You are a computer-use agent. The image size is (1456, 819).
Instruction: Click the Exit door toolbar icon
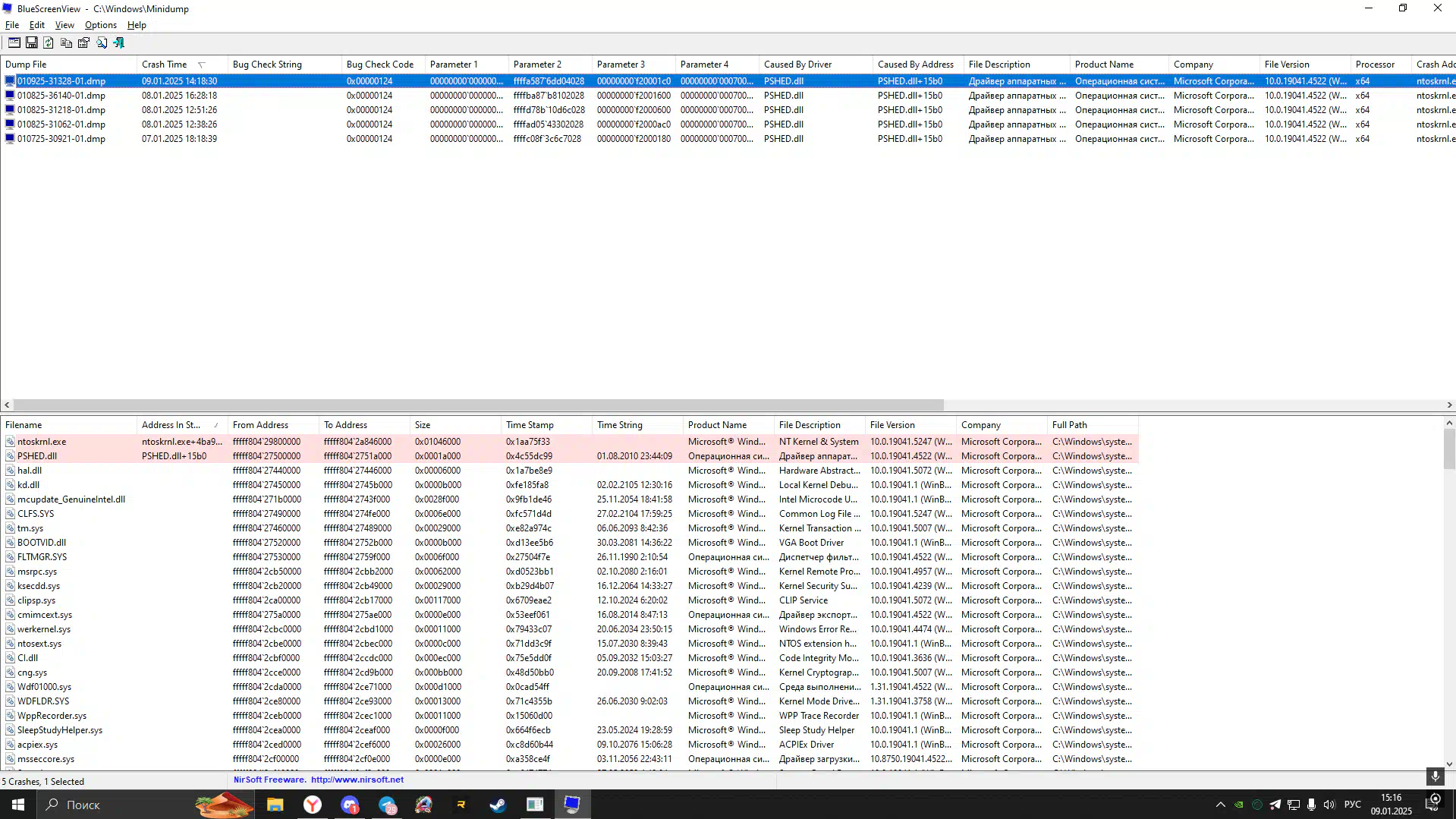pyautogui.click(x=119, y=43)
